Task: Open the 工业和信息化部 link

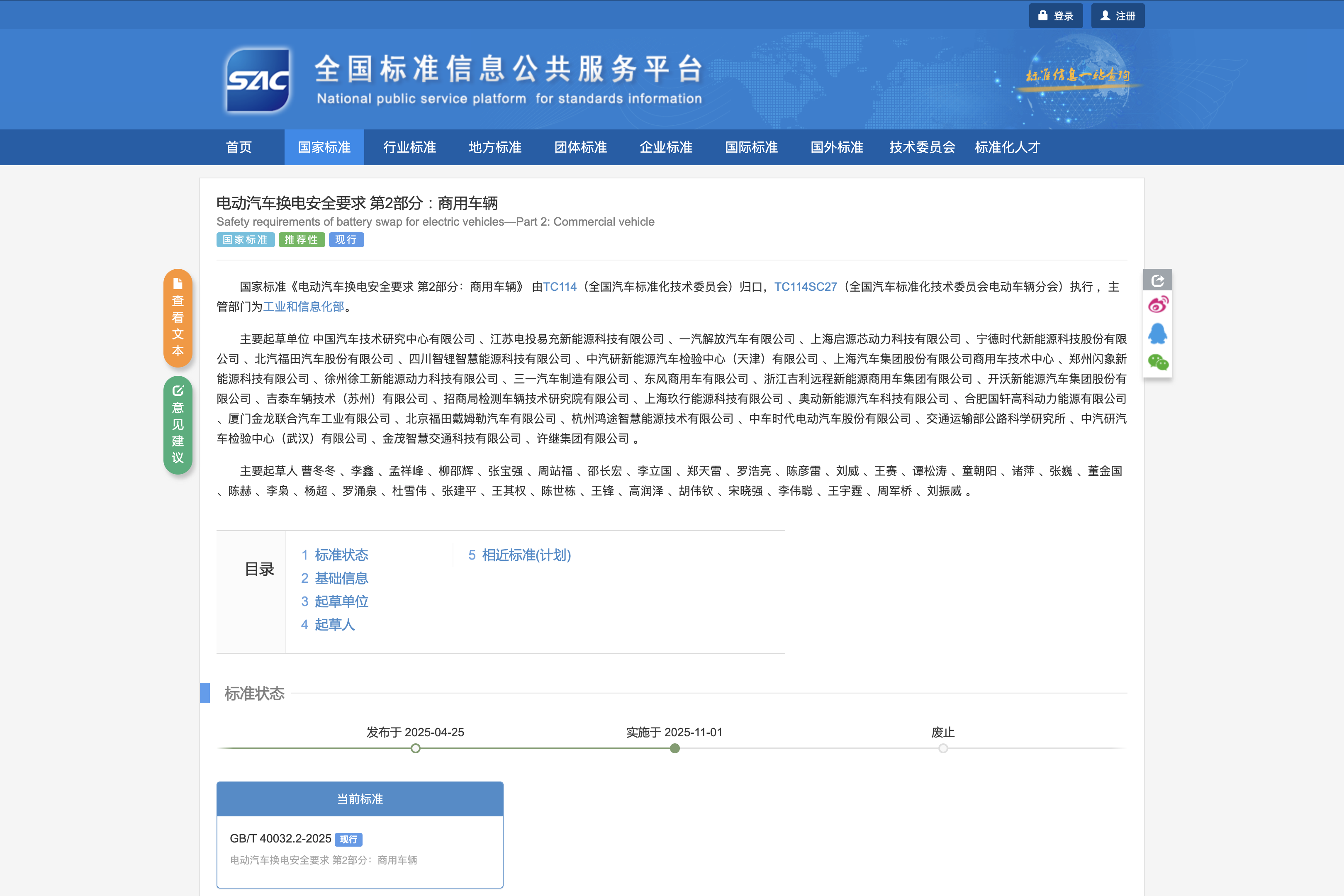Action: click(303, 307)
